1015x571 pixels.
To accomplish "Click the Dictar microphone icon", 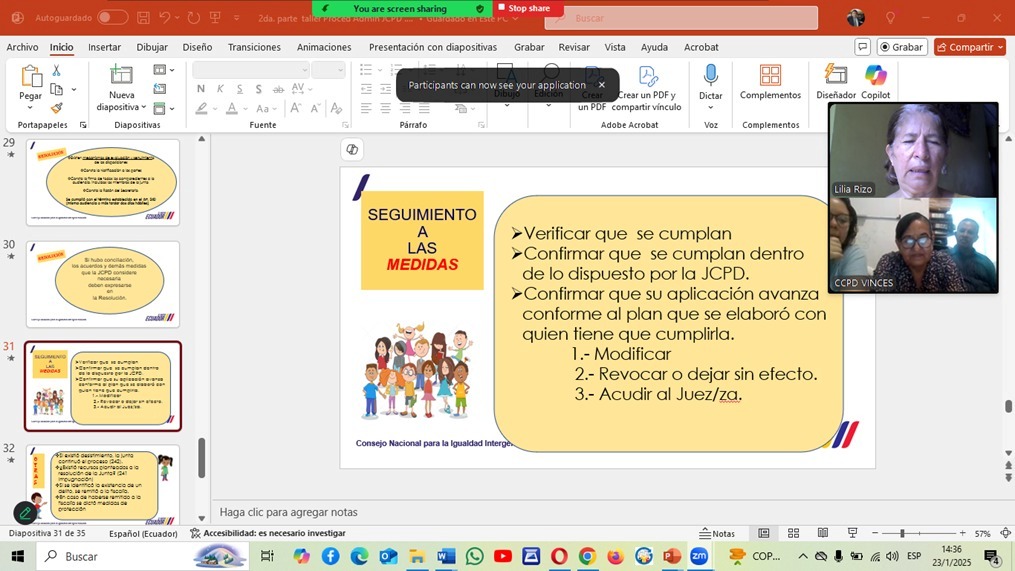I will click(710, 76).
